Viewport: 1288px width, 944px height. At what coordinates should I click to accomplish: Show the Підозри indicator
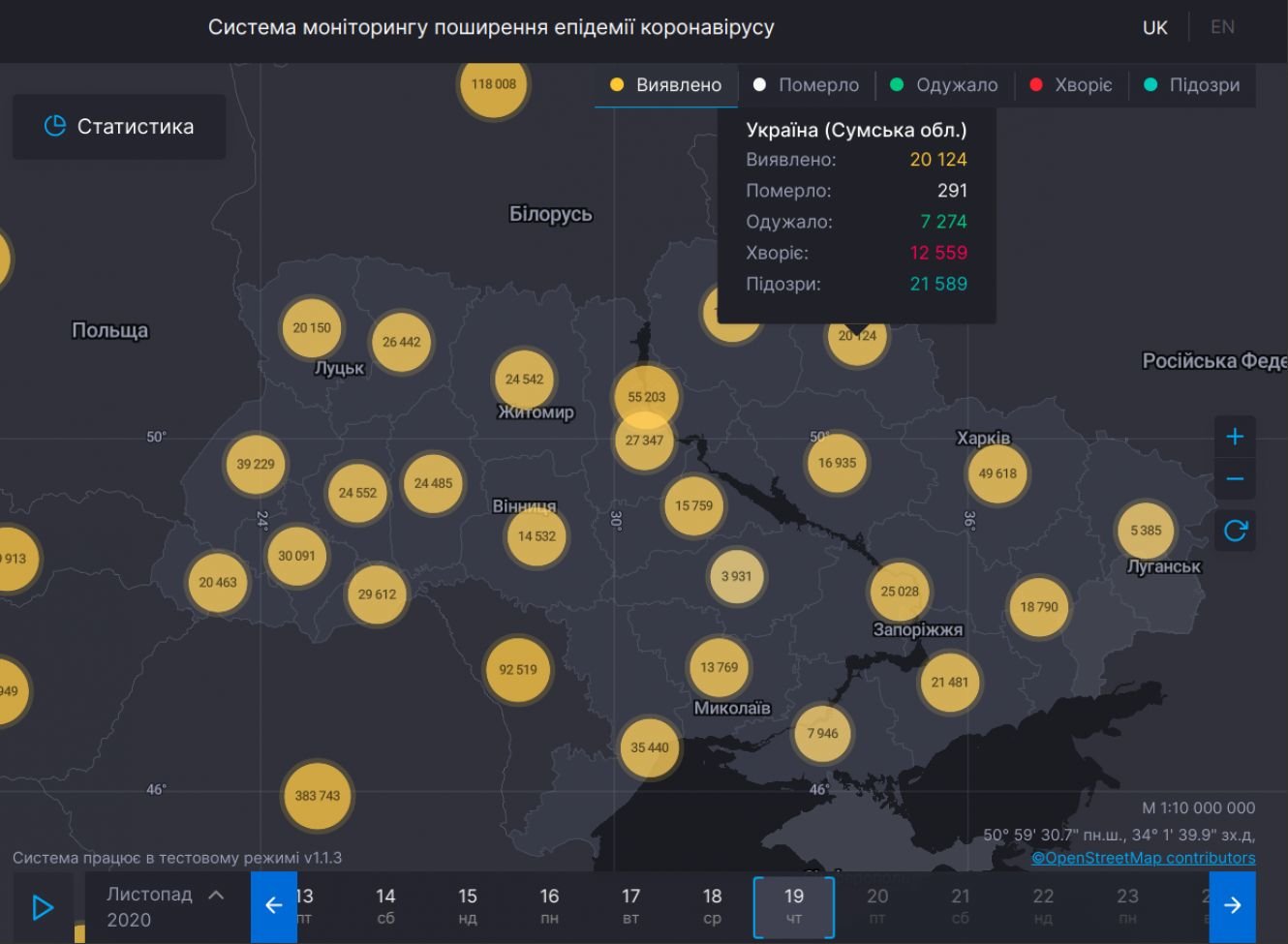(x=1192, y=85)
